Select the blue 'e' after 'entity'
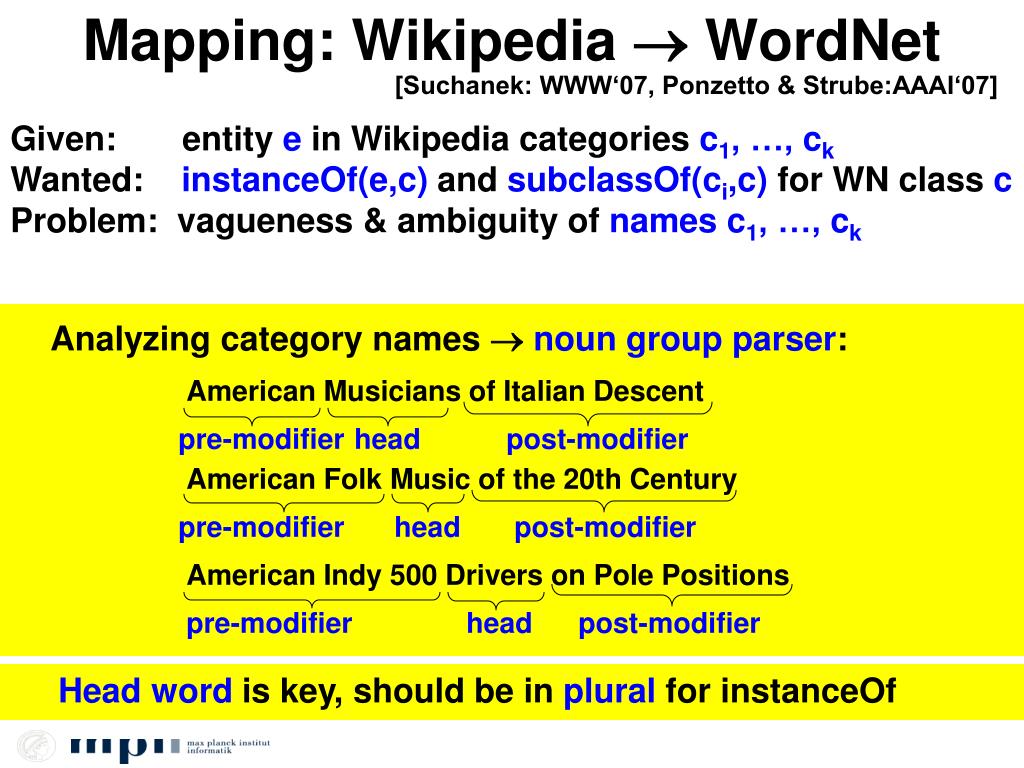1024x768 pixels. coord(292,140)
